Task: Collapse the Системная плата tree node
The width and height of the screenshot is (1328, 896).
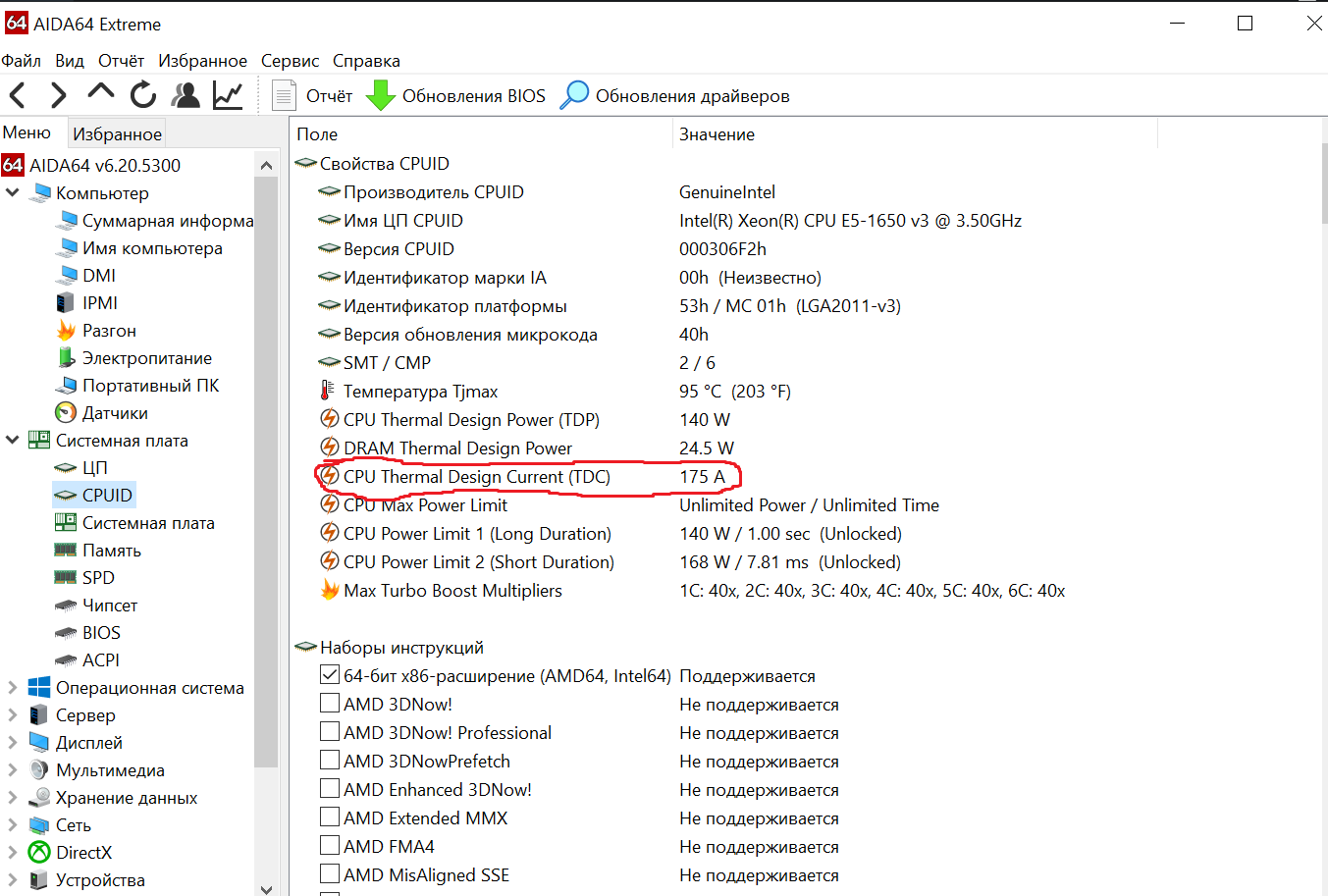Action: 13,441
